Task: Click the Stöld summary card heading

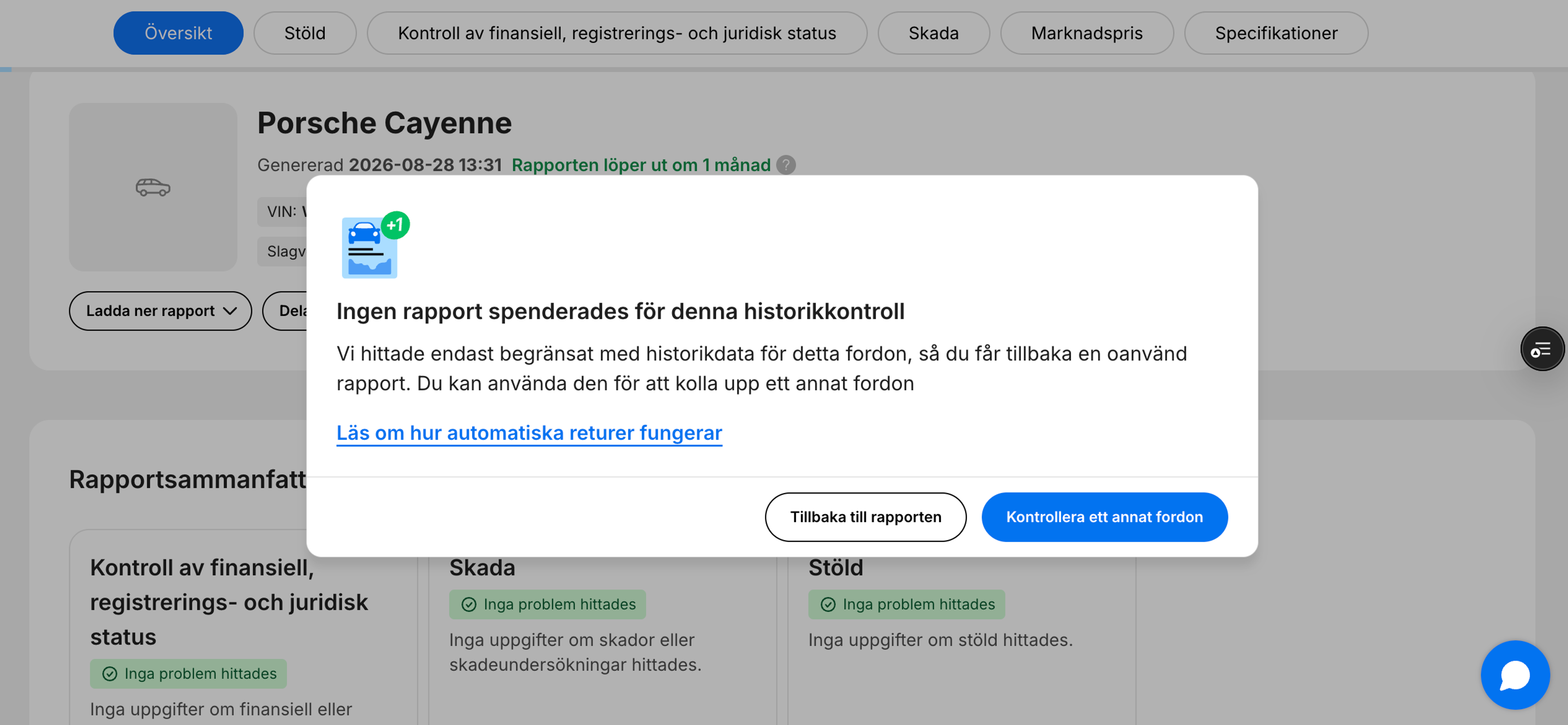Action: tap(835, 568)
